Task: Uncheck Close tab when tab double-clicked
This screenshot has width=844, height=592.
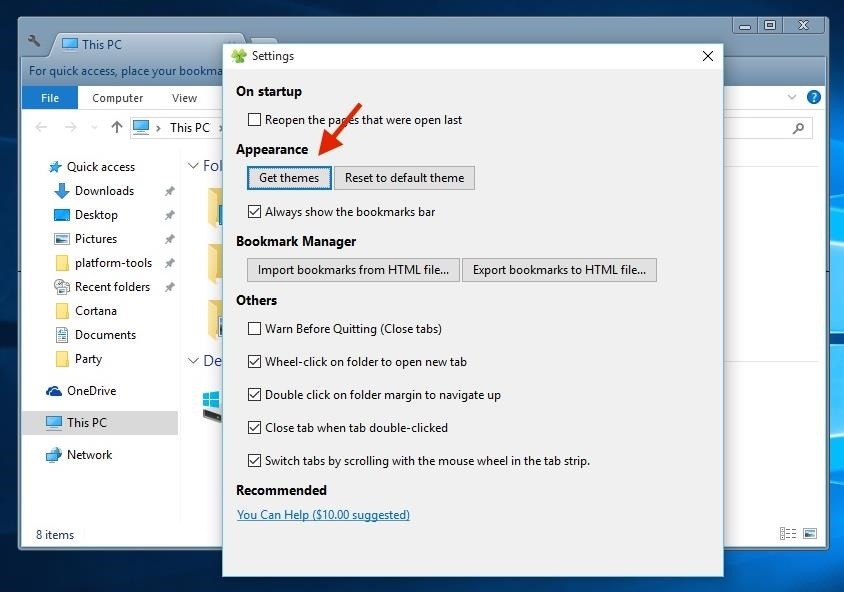Action: point(254,427)
